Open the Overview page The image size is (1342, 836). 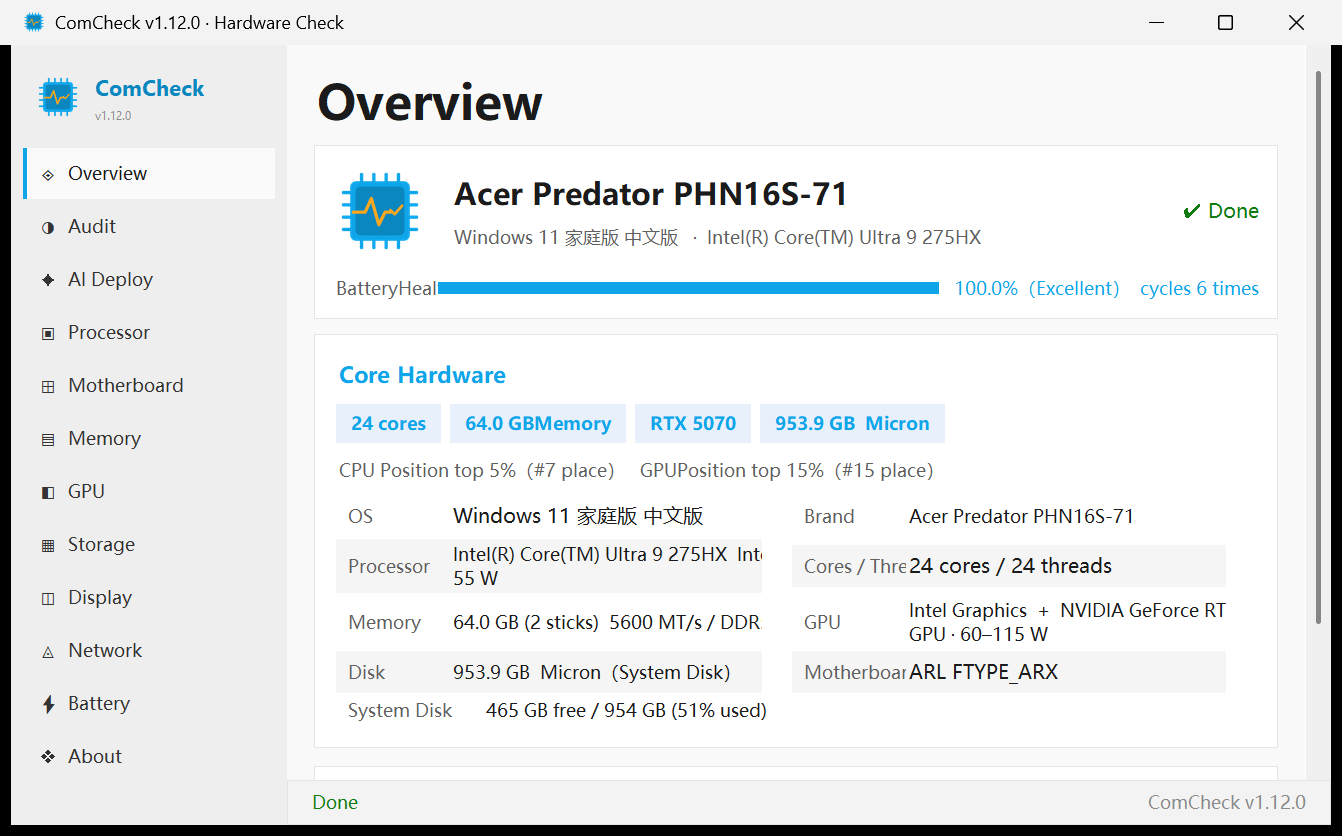click(149, 174)
